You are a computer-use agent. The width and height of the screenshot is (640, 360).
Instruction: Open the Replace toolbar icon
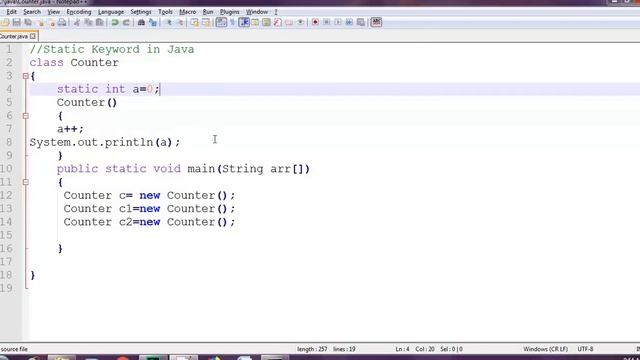[153, 22]
